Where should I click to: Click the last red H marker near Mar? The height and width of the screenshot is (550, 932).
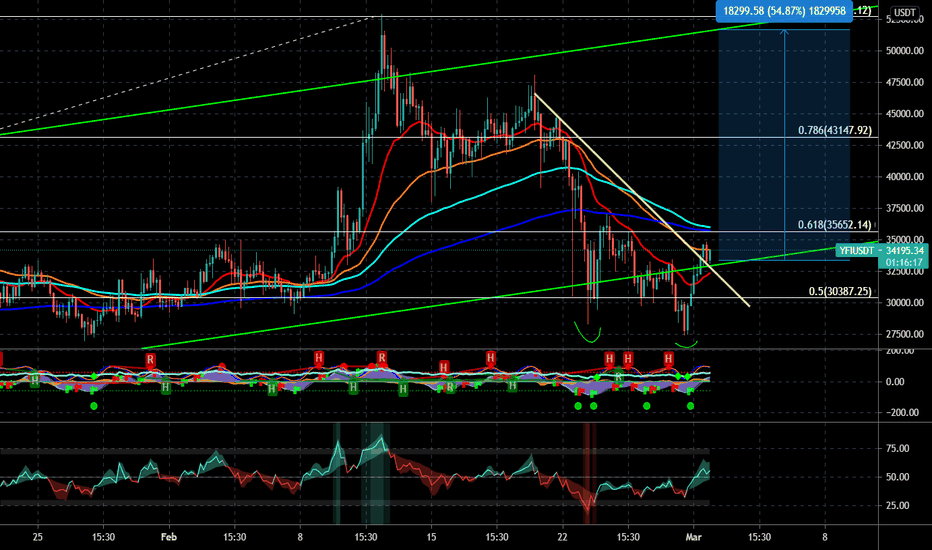[669, 359]
